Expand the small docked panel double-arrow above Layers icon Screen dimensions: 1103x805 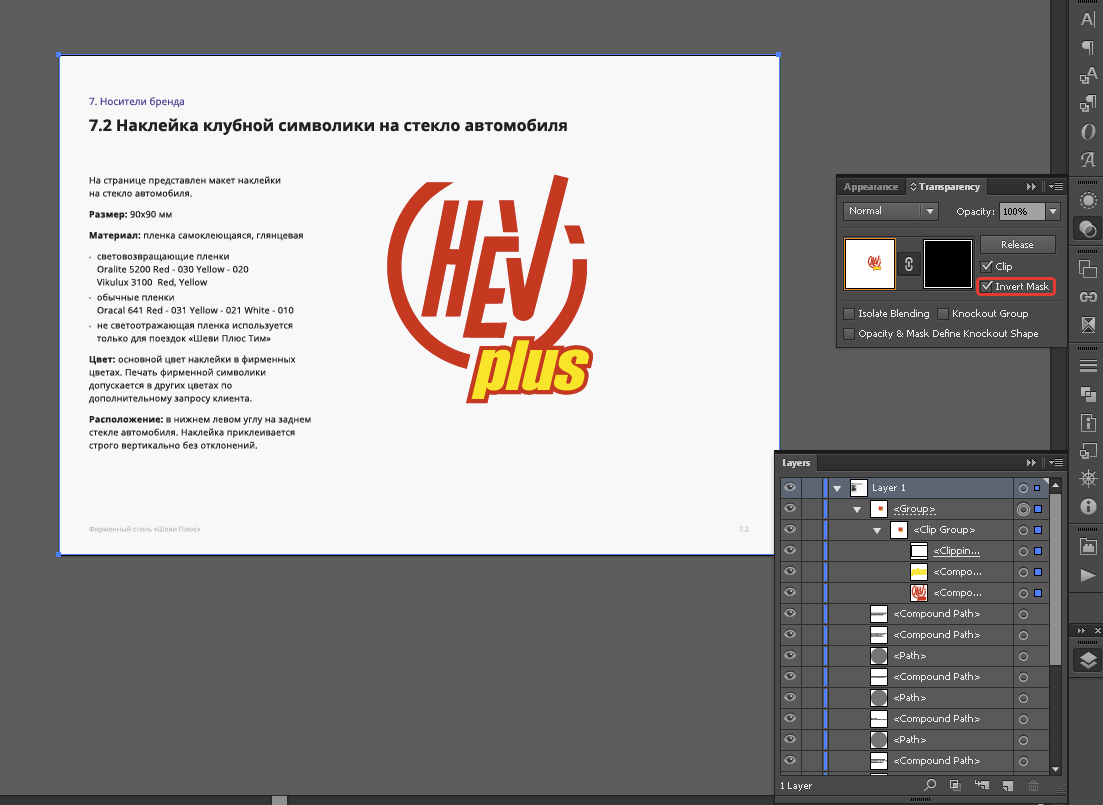tap(1081, 630)
